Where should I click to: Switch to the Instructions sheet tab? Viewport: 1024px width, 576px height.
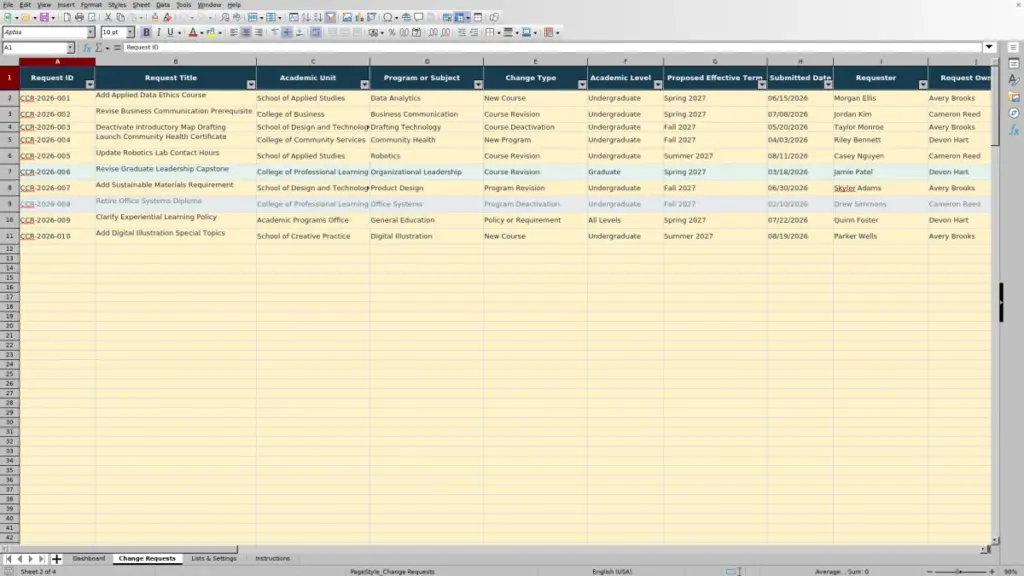point(272,558)
